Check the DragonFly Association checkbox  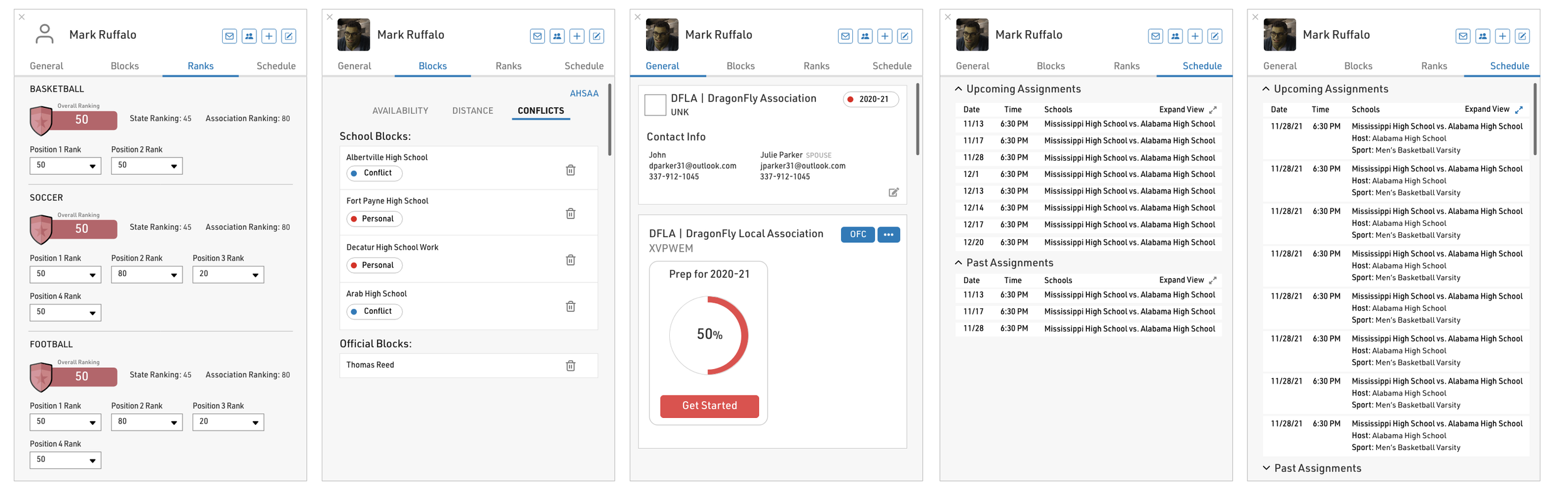point(655,105)
